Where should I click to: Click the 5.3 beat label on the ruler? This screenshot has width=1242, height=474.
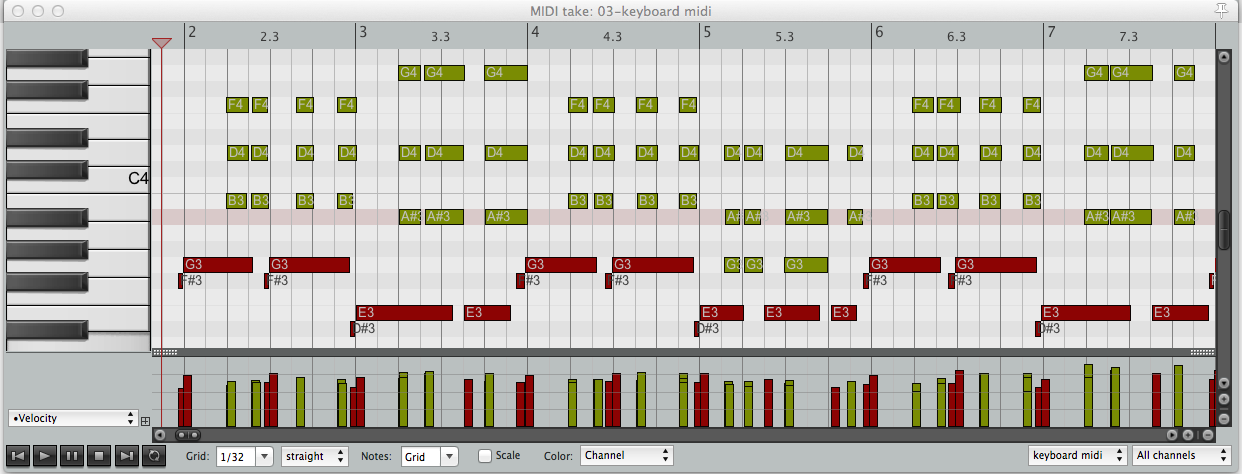pos(785,37)
